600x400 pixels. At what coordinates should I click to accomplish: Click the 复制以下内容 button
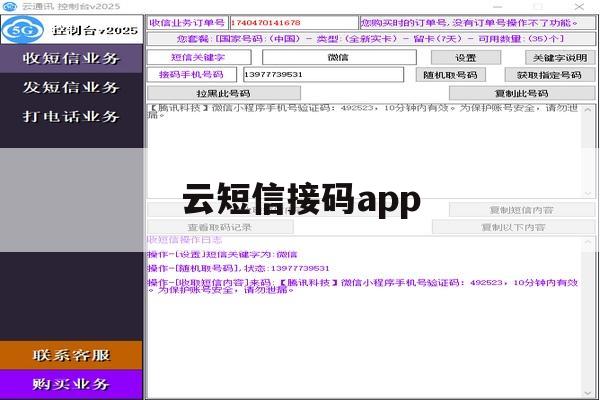click(514, 227)
